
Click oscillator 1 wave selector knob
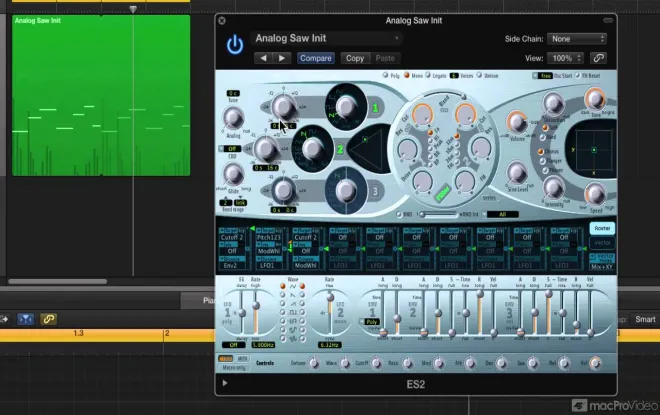click(x=346, y=107)
